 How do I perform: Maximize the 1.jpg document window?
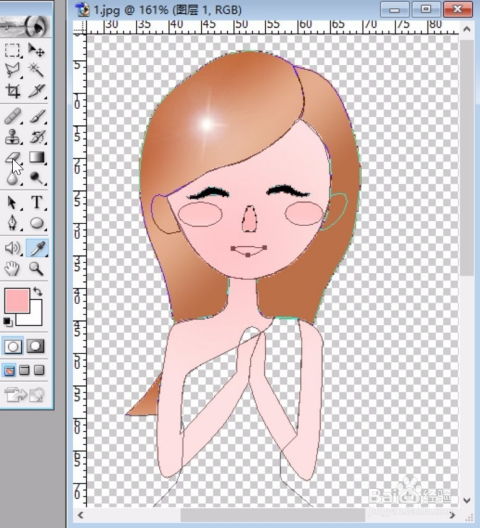click(x=425, y=9)
